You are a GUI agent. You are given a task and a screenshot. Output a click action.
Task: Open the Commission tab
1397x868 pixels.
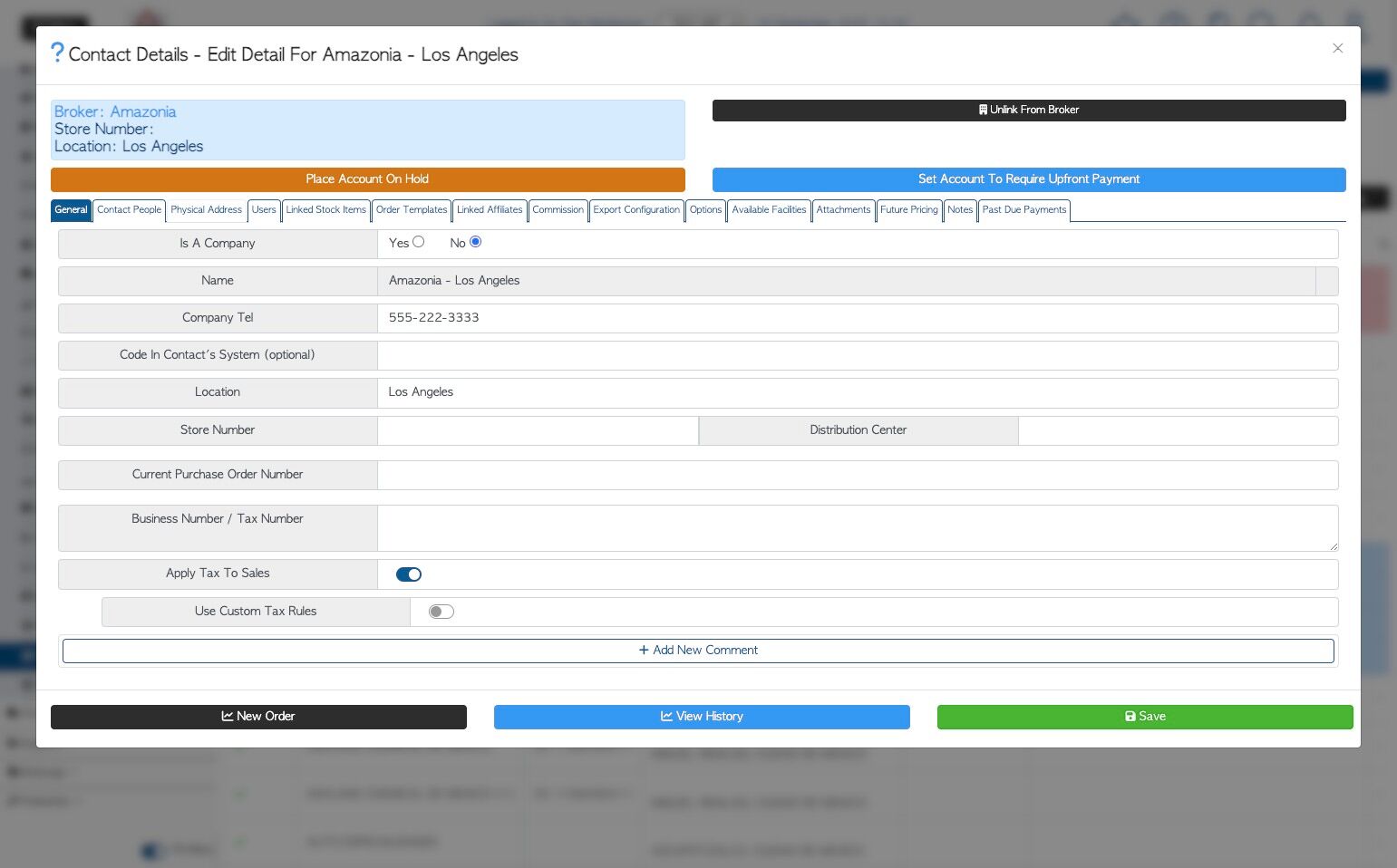click(558, 210)
